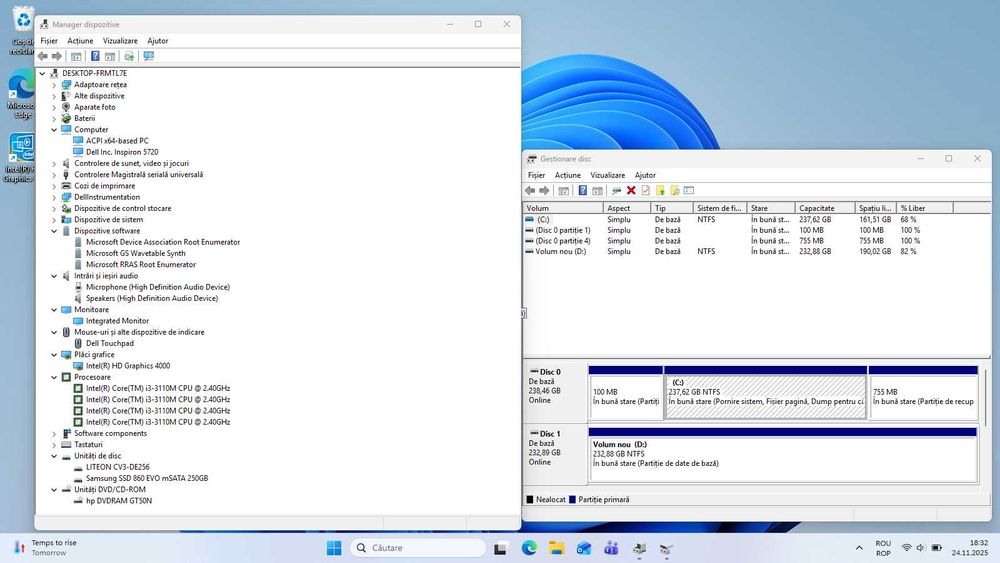Image resolution: width=1000 pixels, height=563 pixels.
Task: Click the Forward arrow in Manager dispozitive toolbar
Action: pos(57,56)
